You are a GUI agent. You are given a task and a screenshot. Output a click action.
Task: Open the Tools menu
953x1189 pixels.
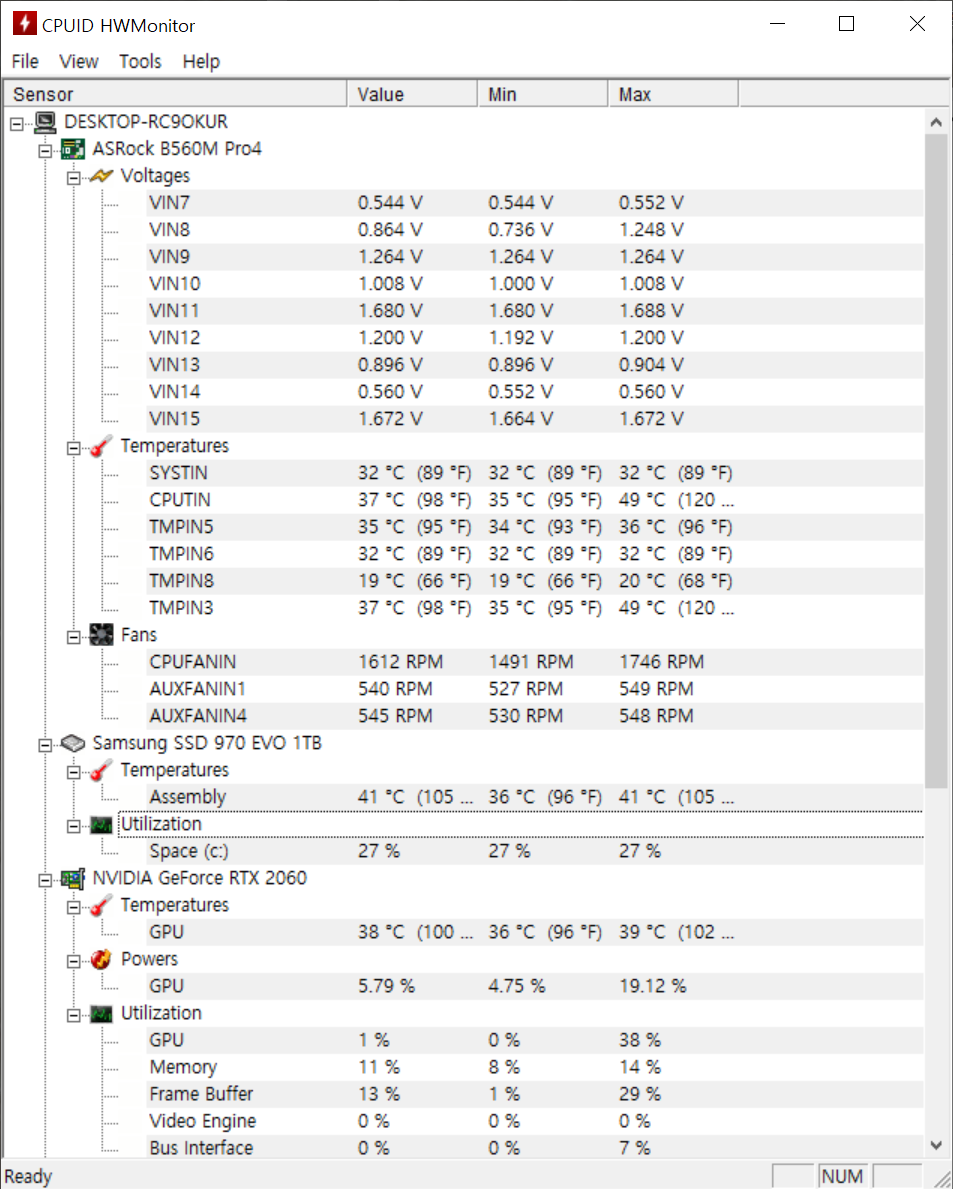[140, 61]
